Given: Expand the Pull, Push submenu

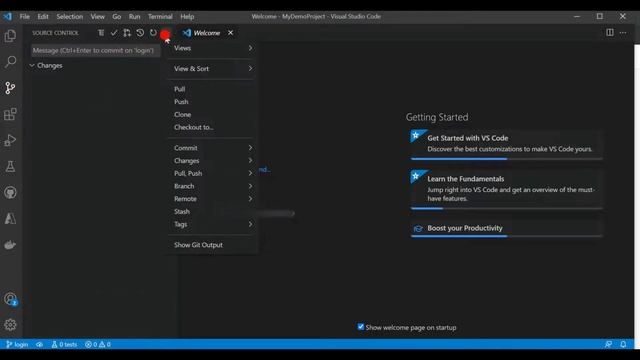Looking at the screenshot, I should coord(212,173).
